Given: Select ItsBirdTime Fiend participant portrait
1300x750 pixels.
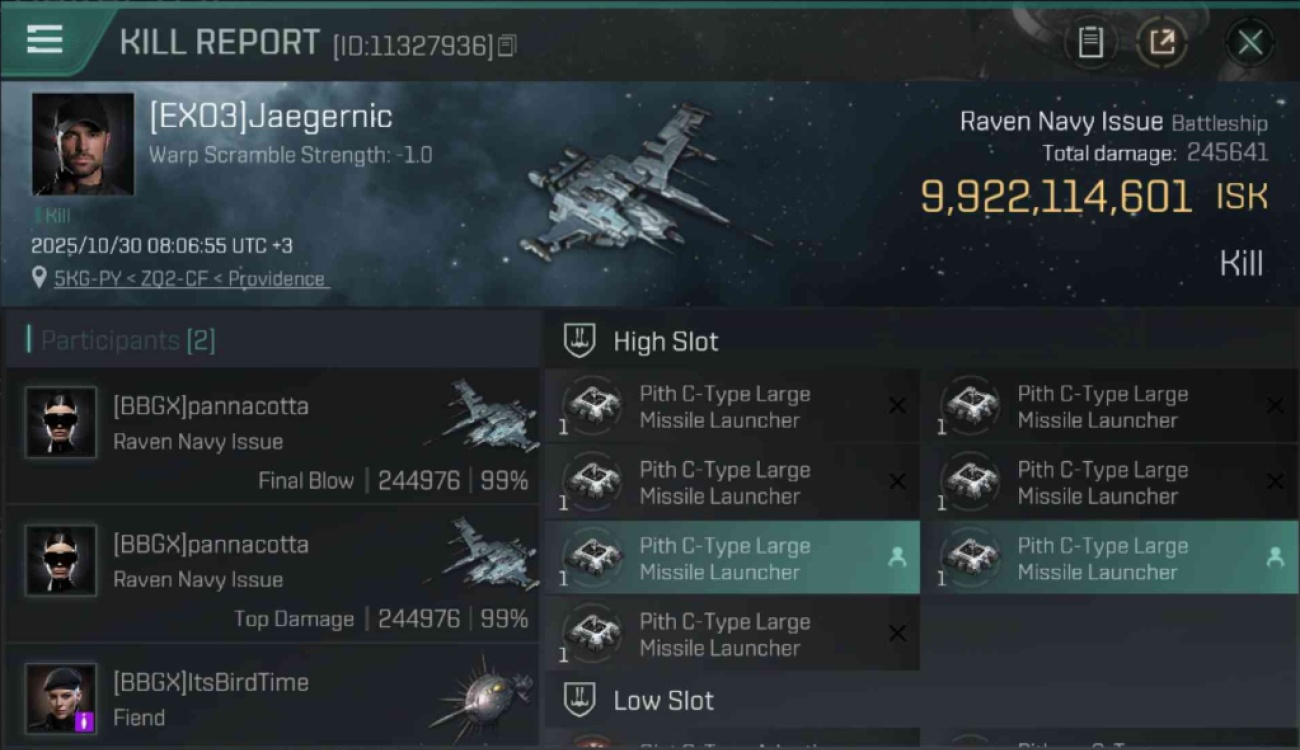Looking at the screenshot, I should point(61,698).
